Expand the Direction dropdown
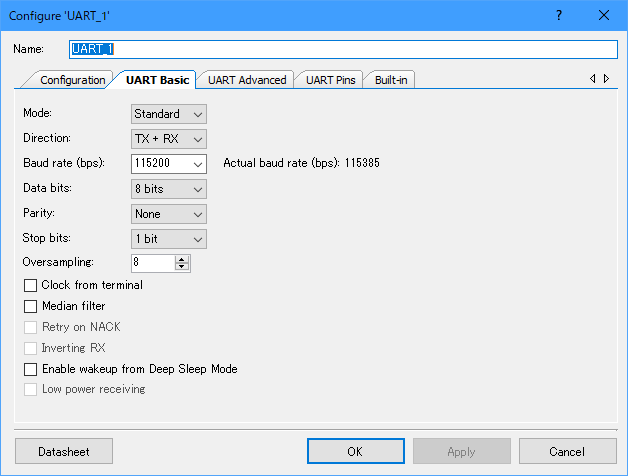 coord(168,139)
